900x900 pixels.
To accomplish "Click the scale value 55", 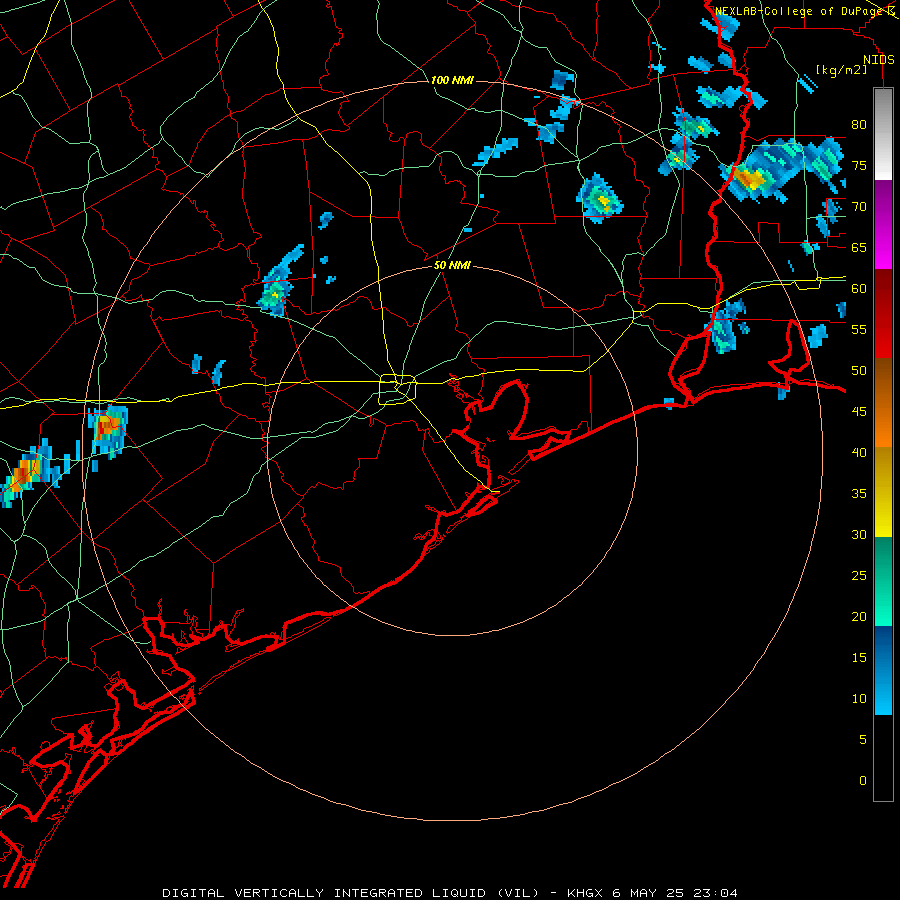I will click(x=859, y=329).
